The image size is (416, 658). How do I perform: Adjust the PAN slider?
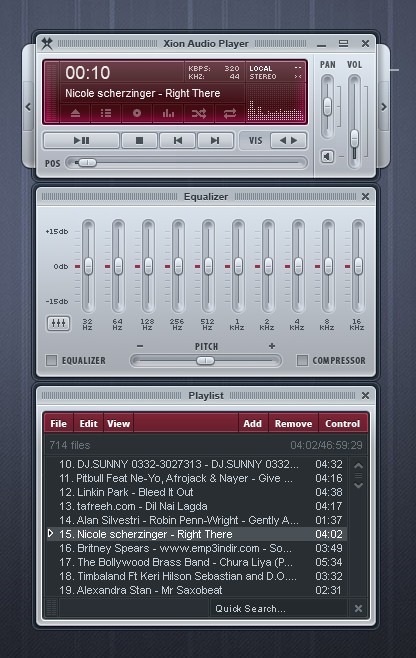[x=327, y=107]
